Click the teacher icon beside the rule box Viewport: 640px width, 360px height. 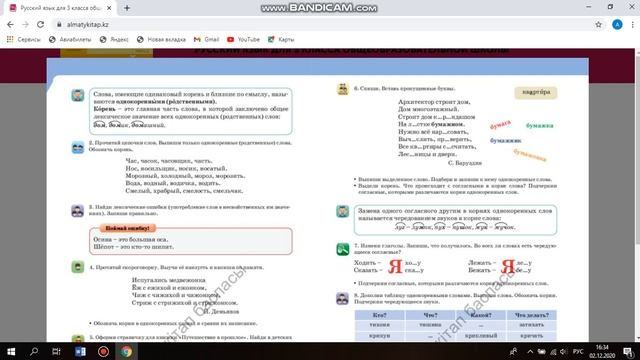point(78,95)
